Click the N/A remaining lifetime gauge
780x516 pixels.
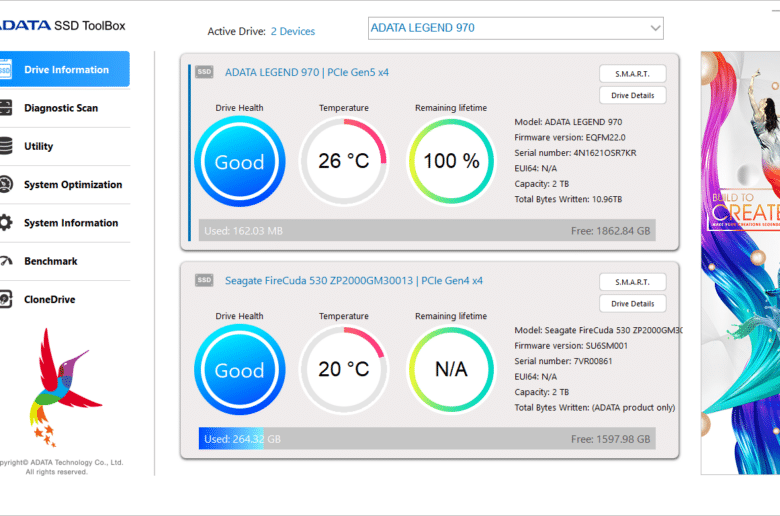click(x=451, y=369)
